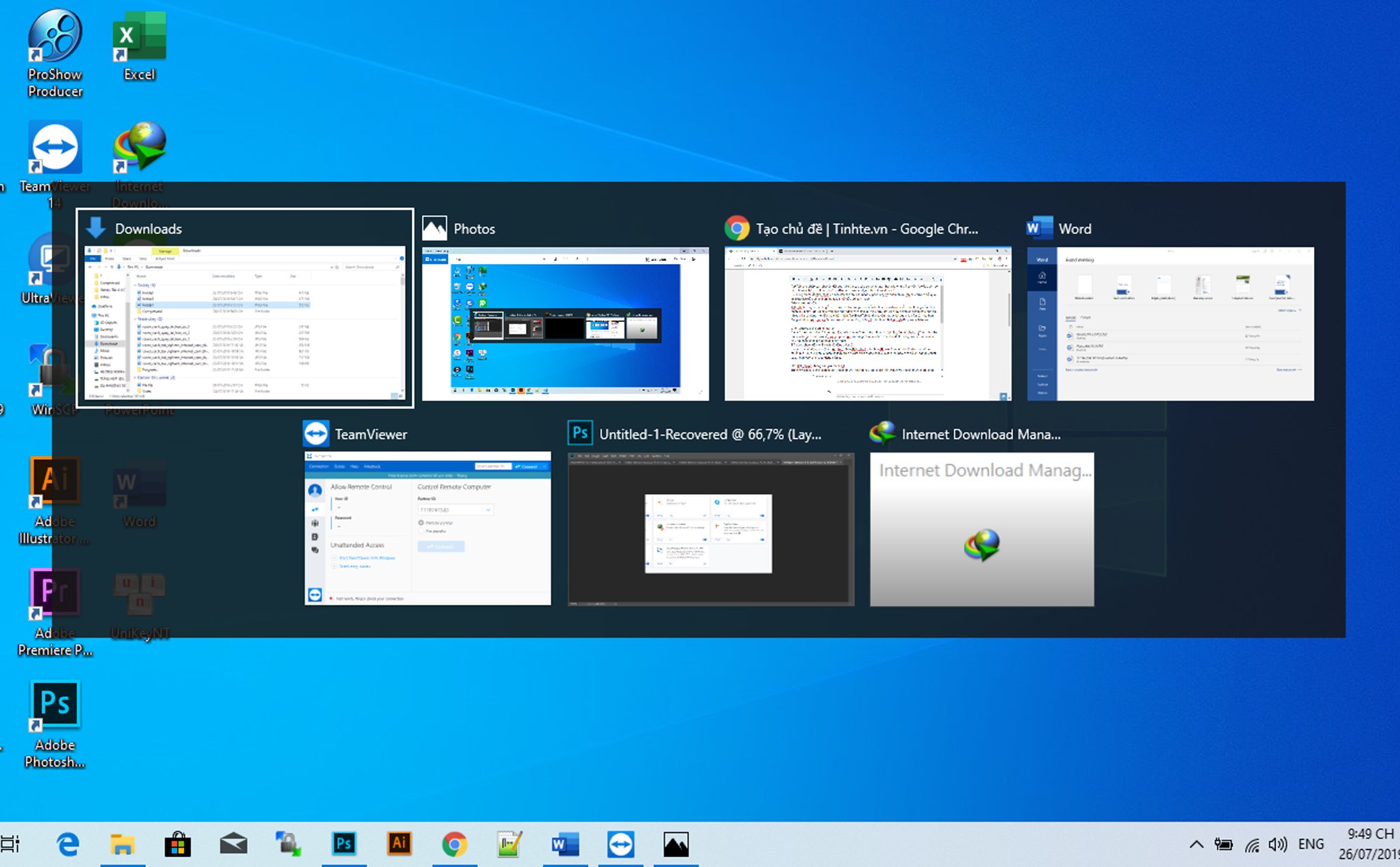Switch to the TeamViewer window thumbnail
The image size is (1400, 867).
tap(427, 528)
